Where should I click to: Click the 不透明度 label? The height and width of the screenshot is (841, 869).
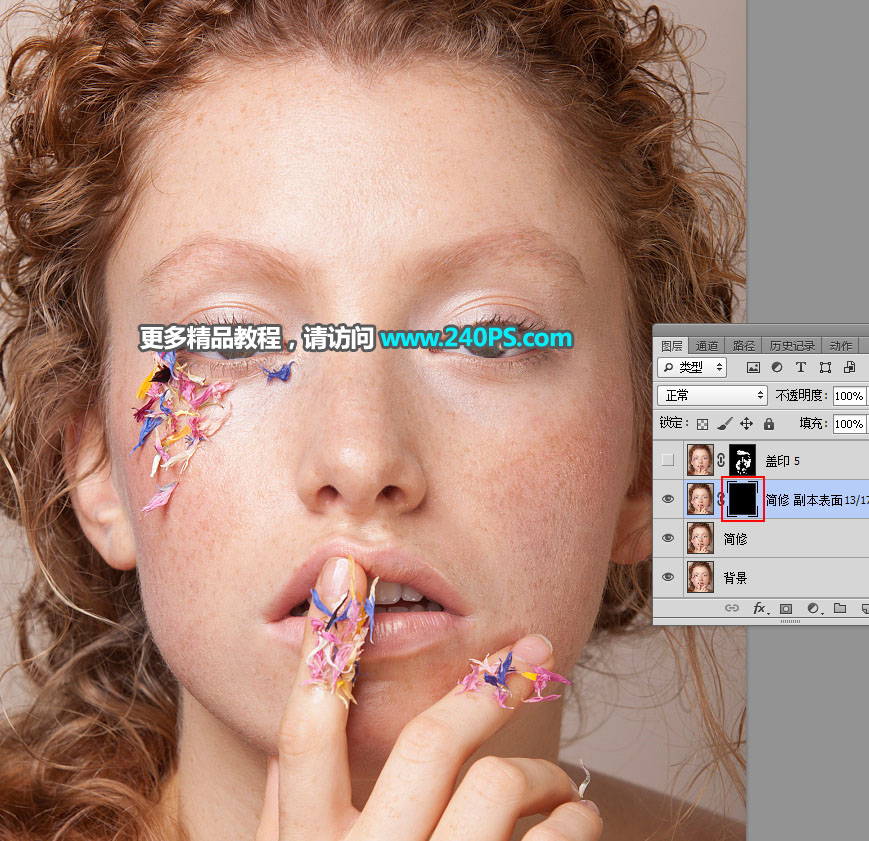(x=801, y=395)
